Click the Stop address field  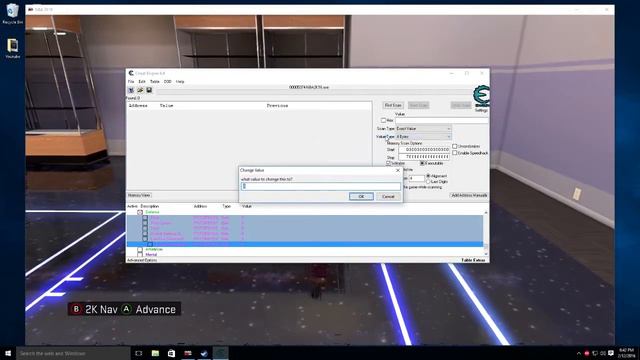[424, 157]
